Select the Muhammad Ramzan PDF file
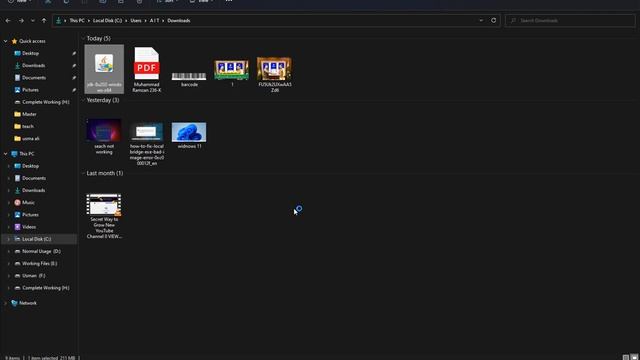640x360 pixels. (147, 69)
